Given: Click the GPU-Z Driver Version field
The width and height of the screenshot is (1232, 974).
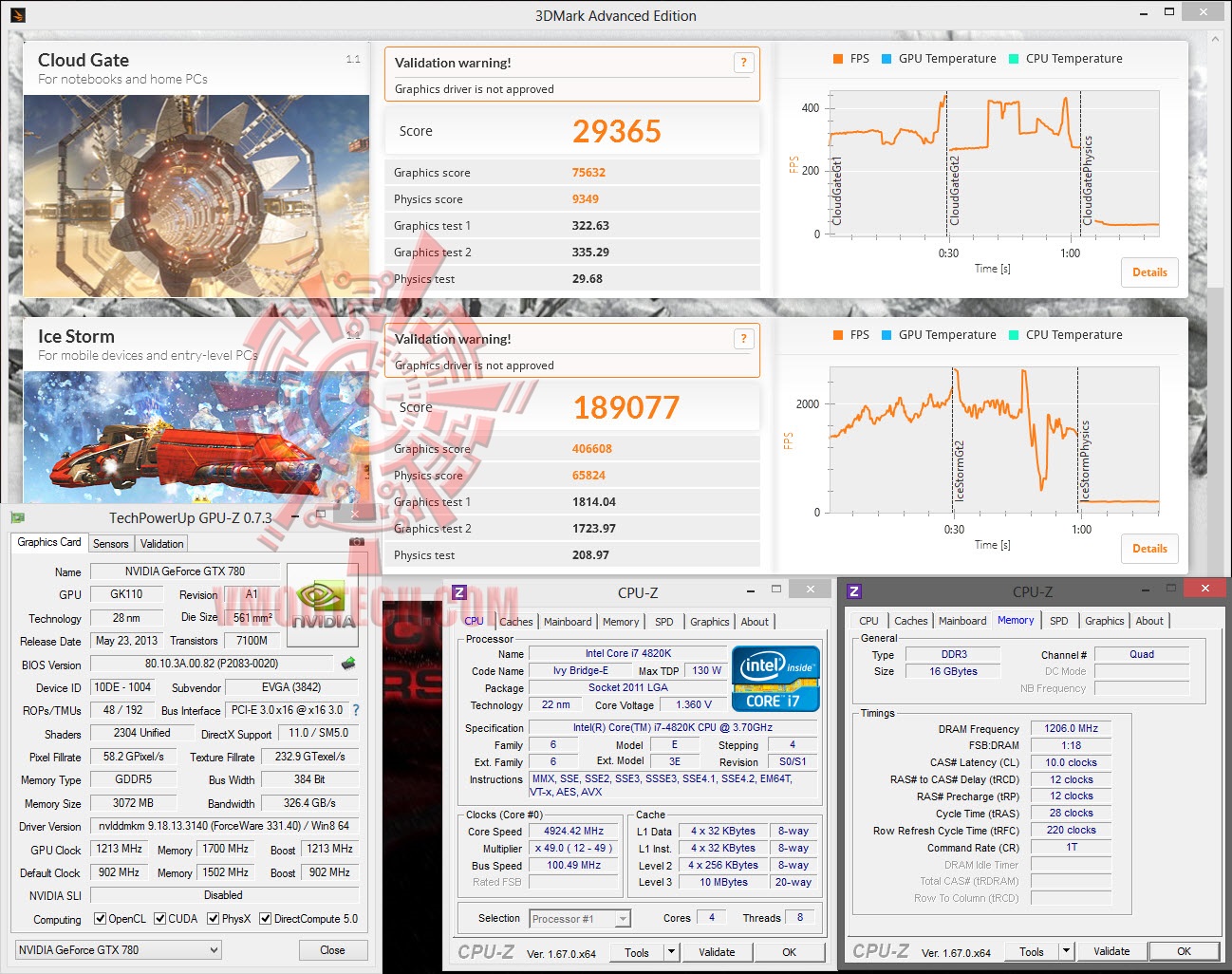Looking at the screenshot, I should point(224,826).
